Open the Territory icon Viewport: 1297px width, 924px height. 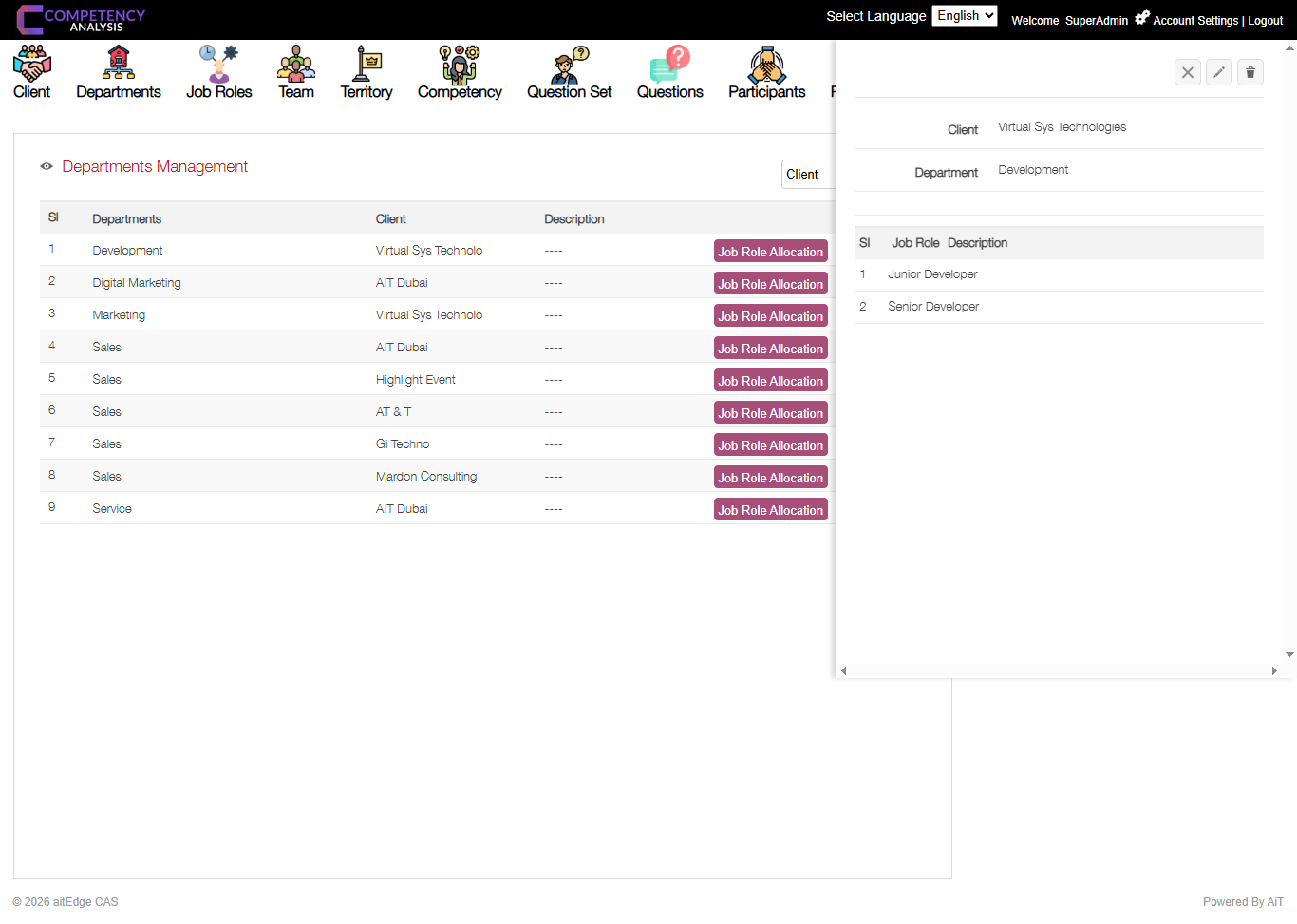366,65
